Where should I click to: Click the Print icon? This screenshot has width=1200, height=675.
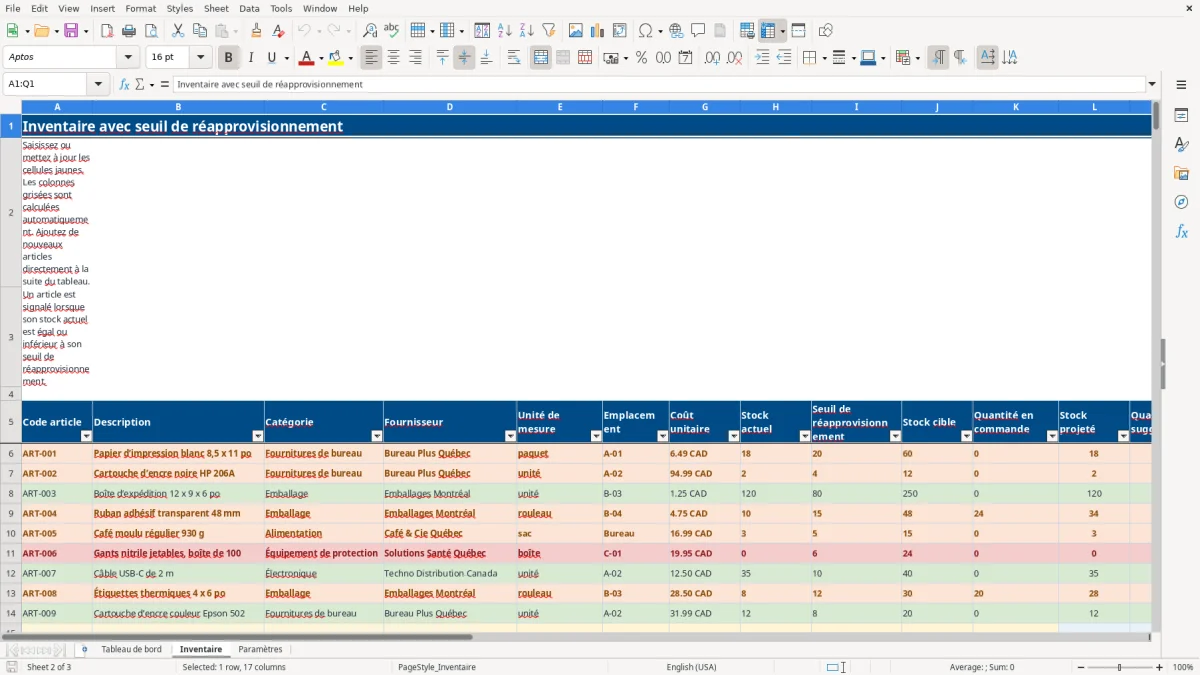(129, 31)
